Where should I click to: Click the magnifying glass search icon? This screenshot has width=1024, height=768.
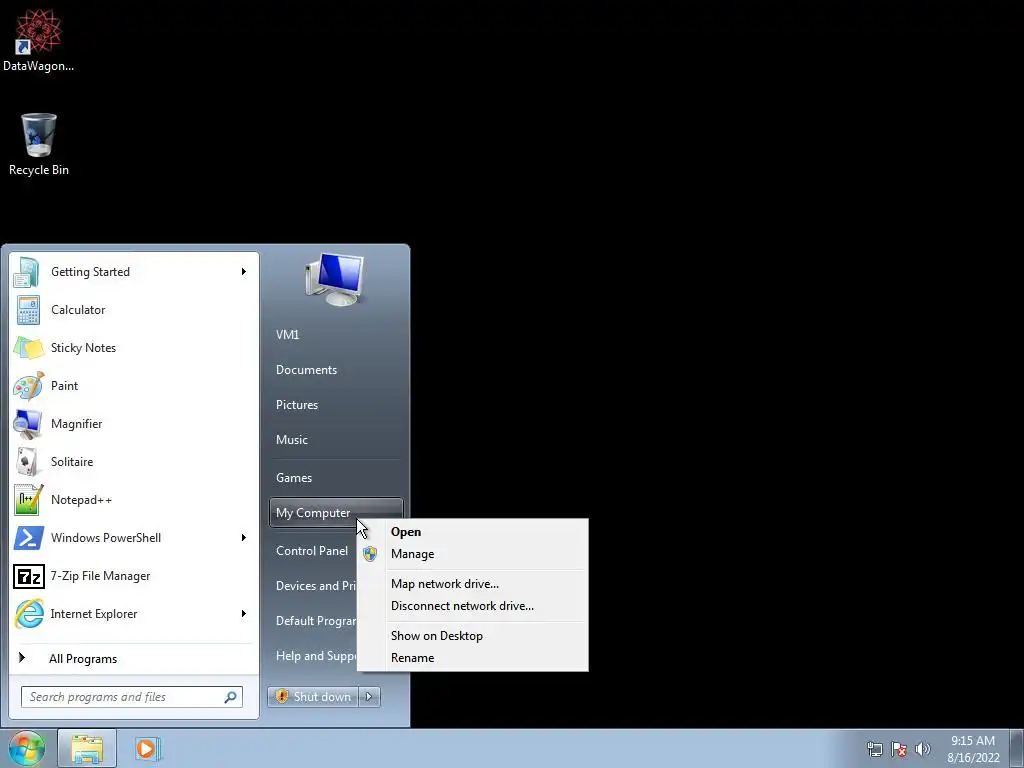coord(231,697)
